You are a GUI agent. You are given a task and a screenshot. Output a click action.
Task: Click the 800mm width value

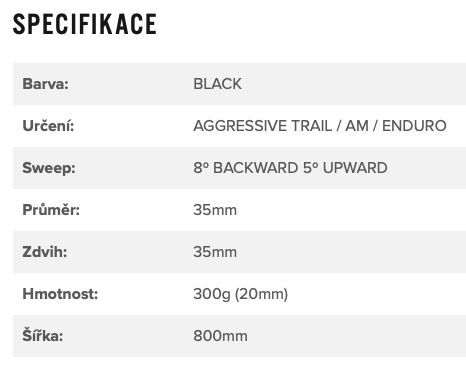[220, 336]
